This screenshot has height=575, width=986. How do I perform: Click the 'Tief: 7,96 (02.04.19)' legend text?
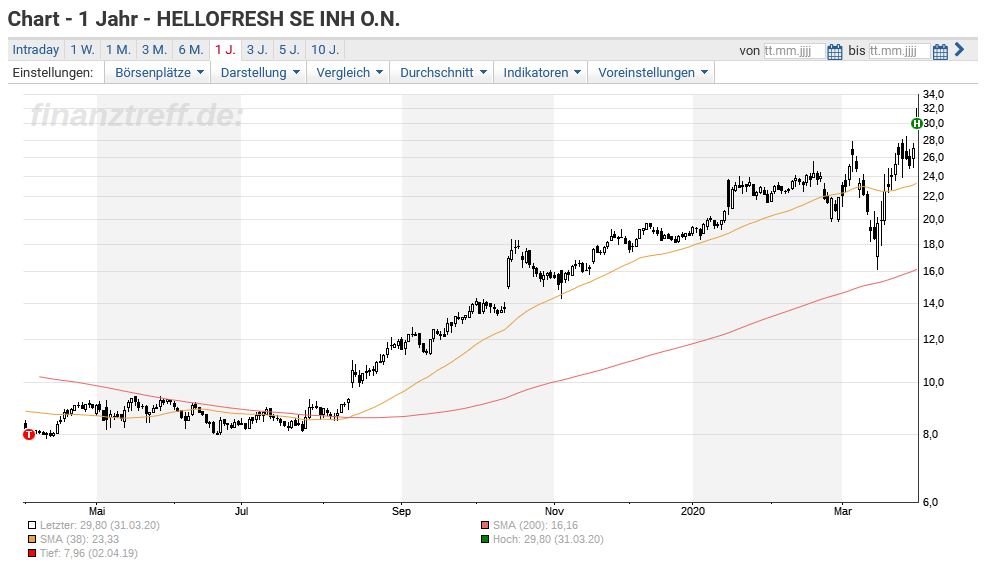coord(89,553)
